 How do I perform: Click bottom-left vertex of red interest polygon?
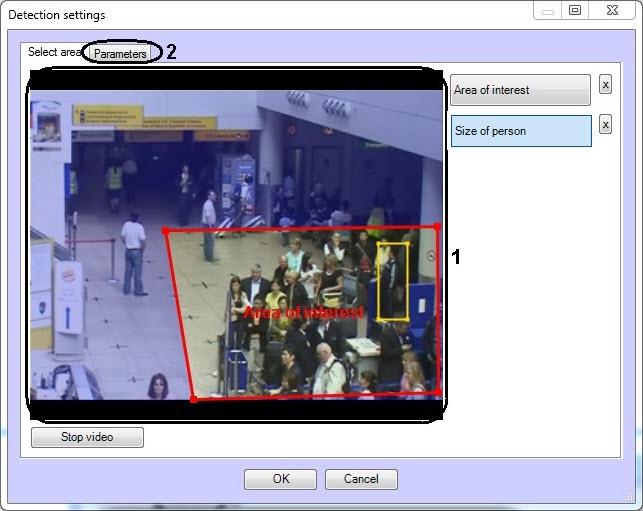(x=193, y=399)
